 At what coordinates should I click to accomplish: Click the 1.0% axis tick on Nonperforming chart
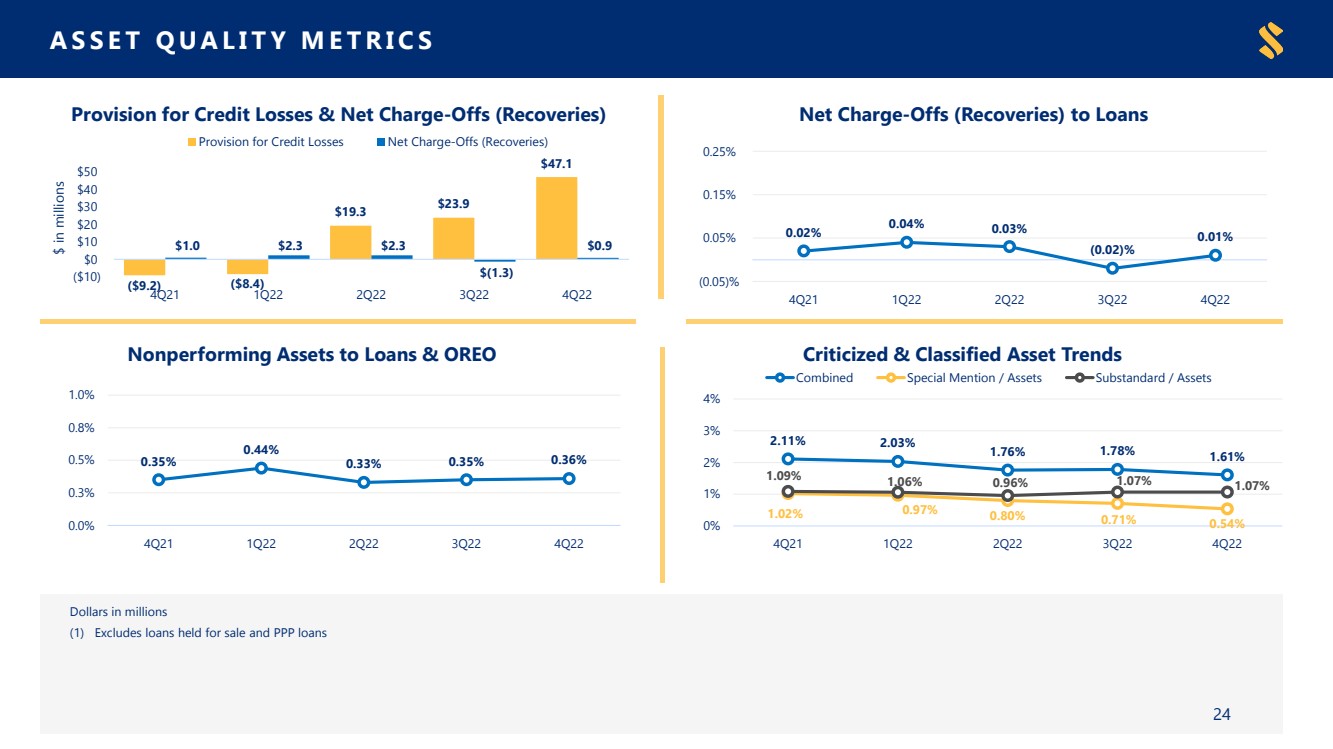pyautogui.click(x=81, y=395)
